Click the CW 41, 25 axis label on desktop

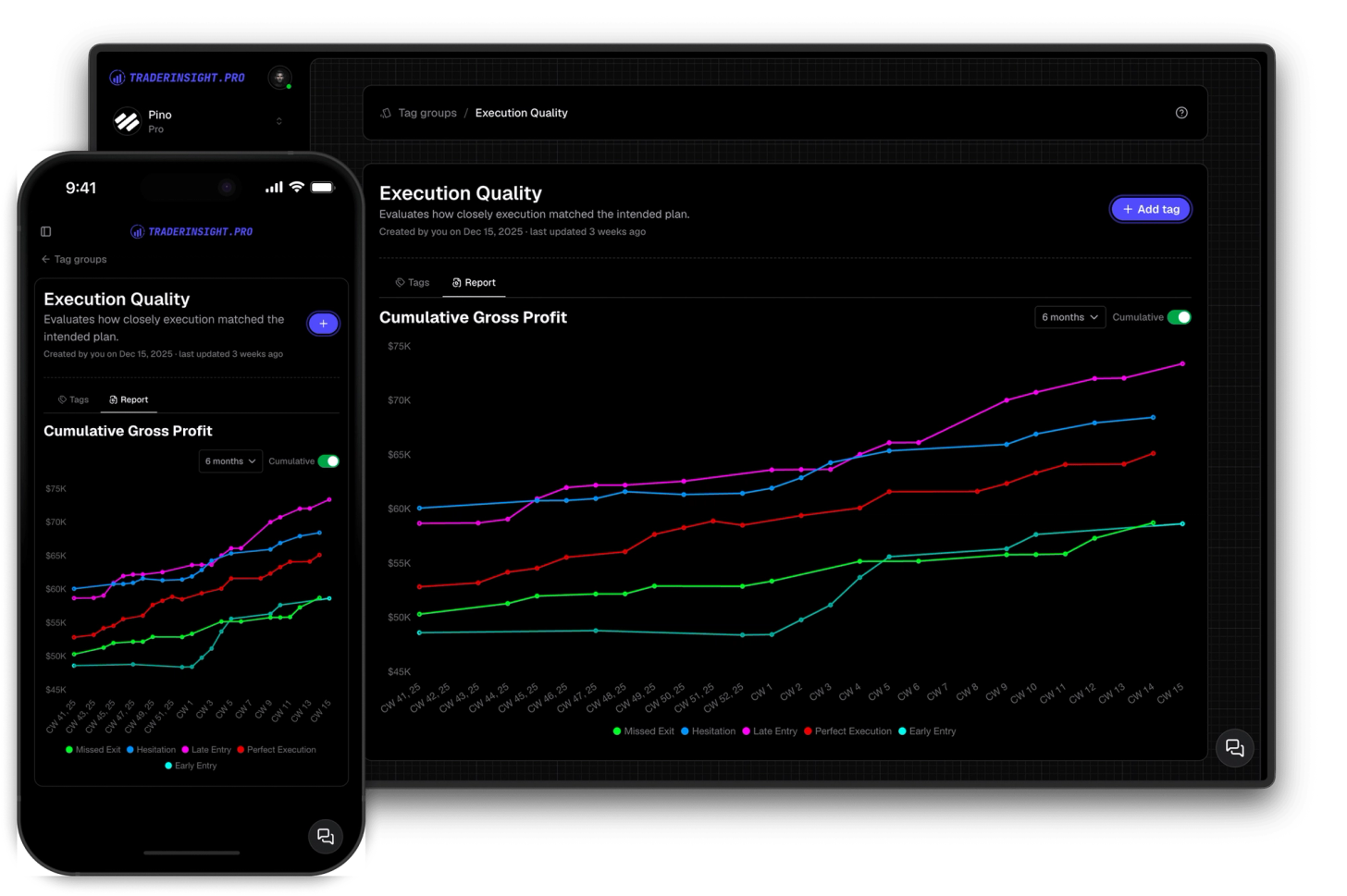(402, 698)
